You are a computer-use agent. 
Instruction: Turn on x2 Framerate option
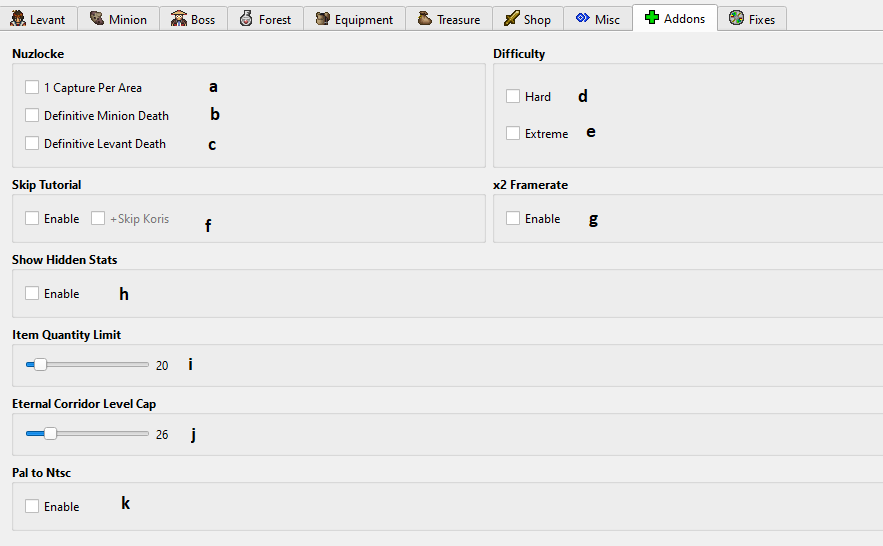[x=513, y=219]
